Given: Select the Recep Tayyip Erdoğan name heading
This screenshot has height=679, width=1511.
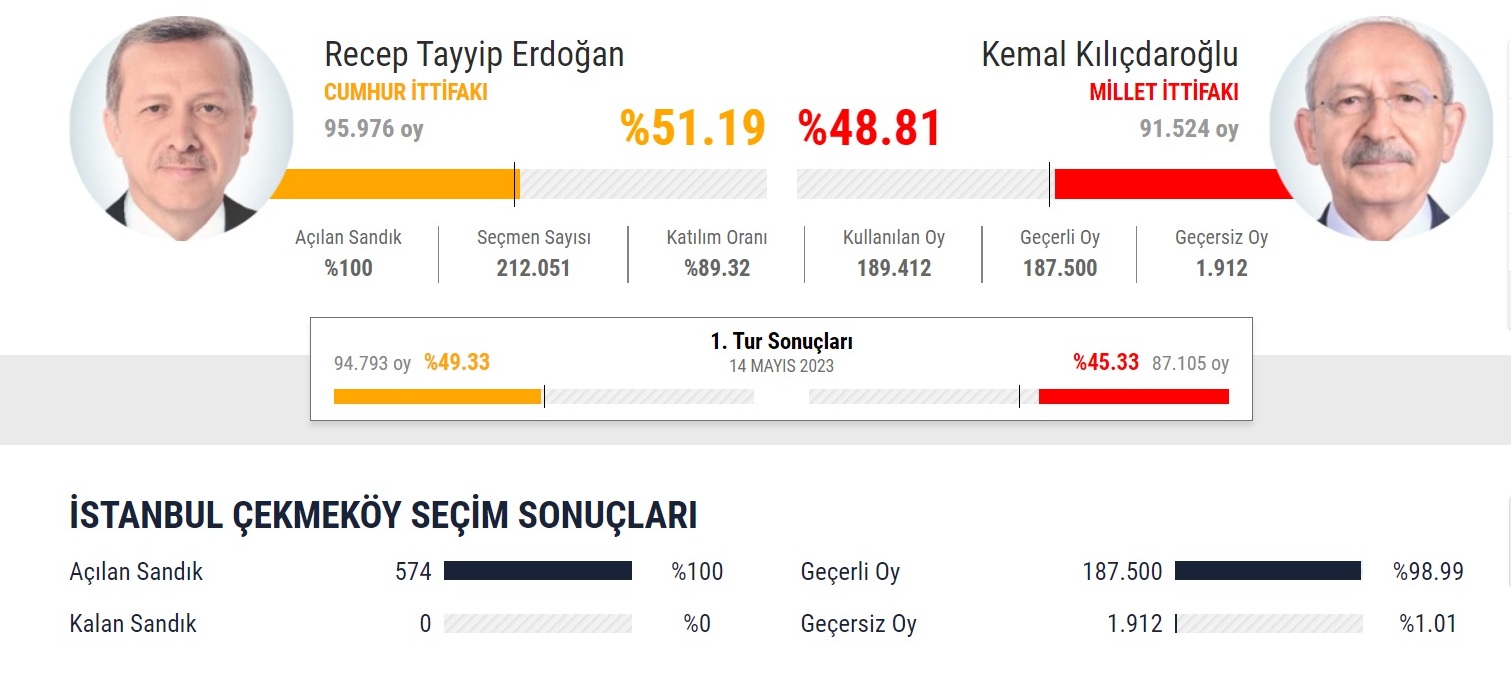Looking at the screenshot, I should click(474, 54).
